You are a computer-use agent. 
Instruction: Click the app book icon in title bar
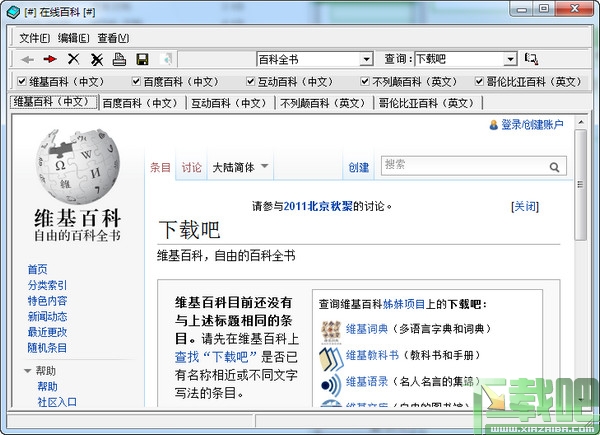tap(13, 12)
